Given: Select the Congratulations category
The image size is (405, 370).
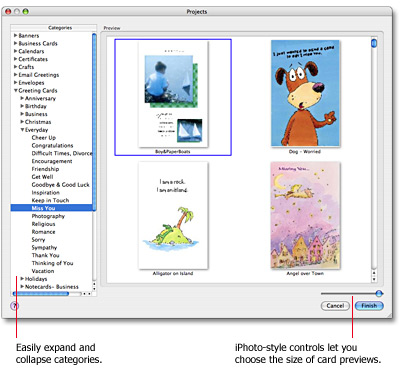Looking at the screenshot, I should pyautogui.click(x=52, y=145).
